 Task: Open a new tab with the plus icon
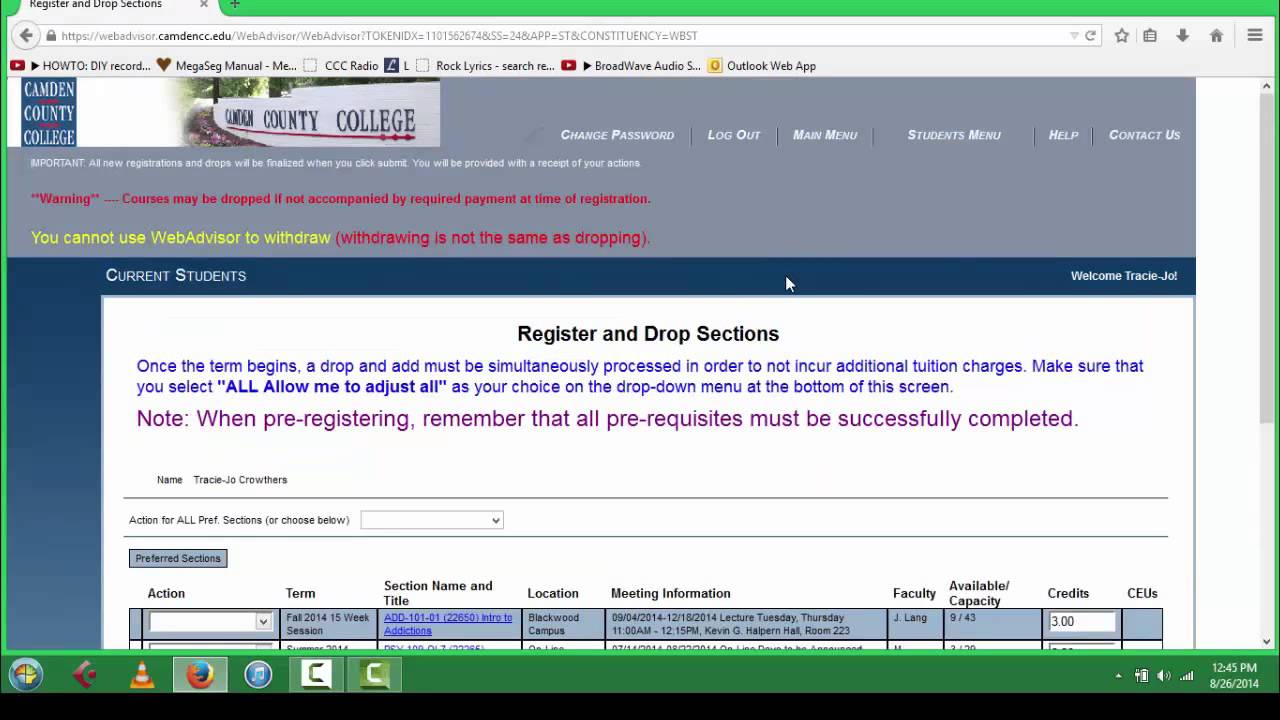234,5
